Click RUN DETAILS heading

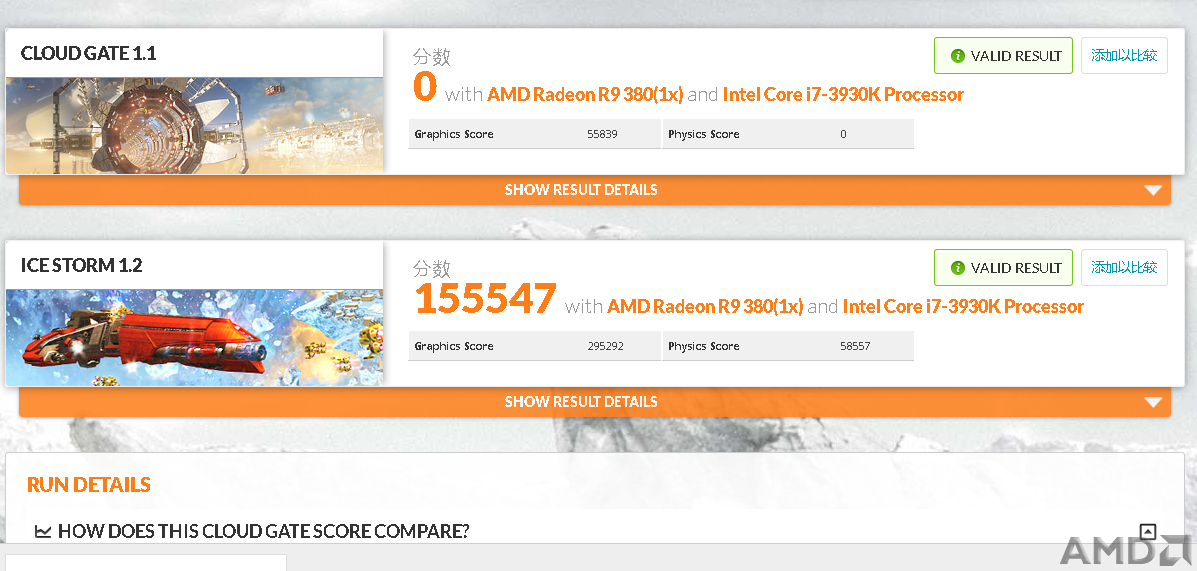(89, 485)
